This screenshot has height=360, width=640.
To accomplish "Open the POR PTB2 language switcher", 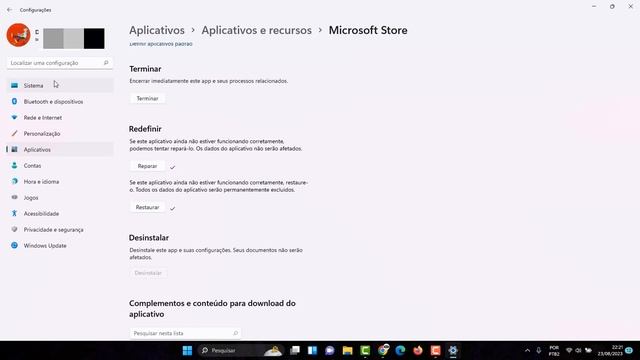I will coord(554,351).
